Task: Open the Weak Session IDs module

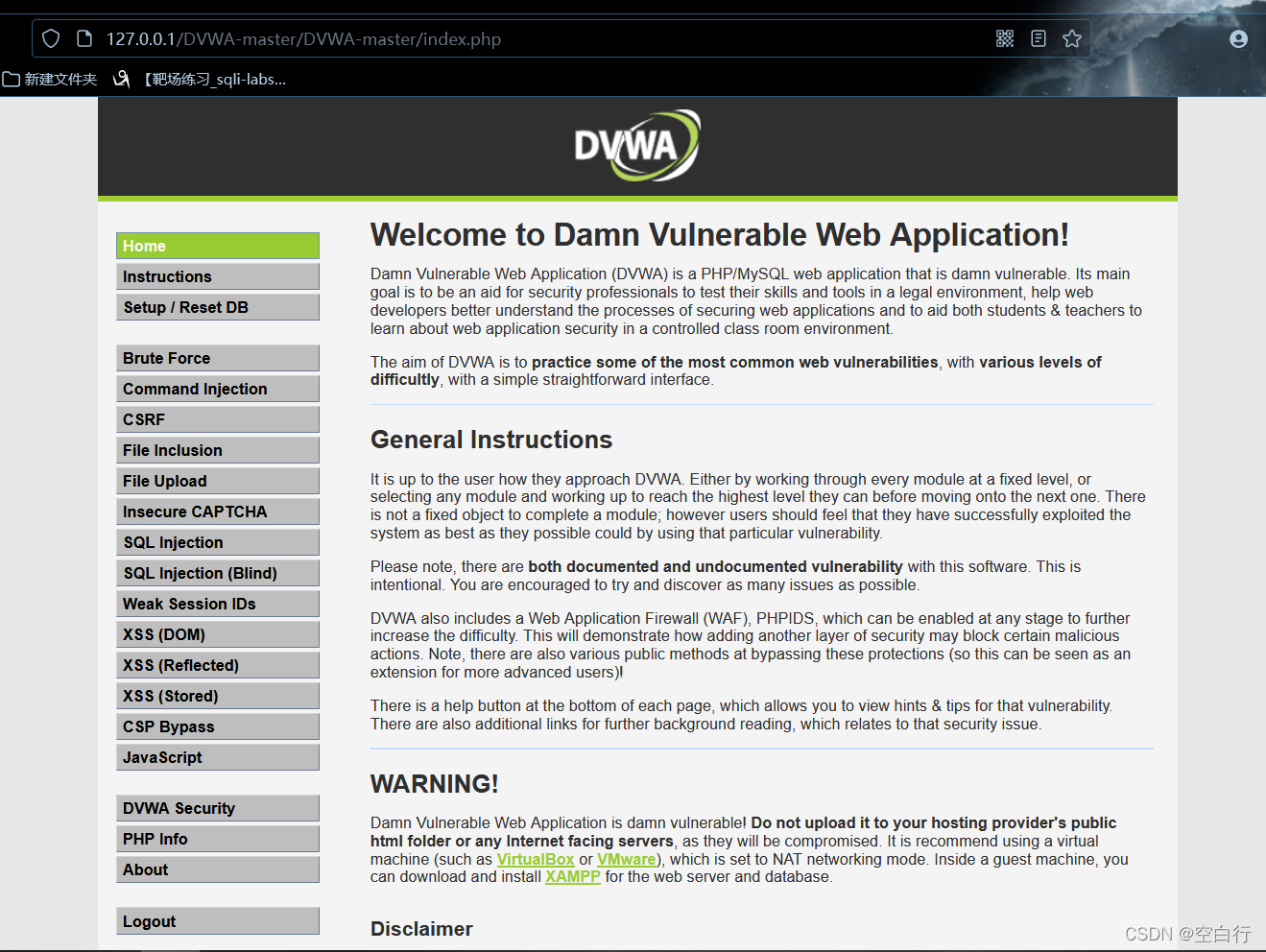Action: pos(218,604)
